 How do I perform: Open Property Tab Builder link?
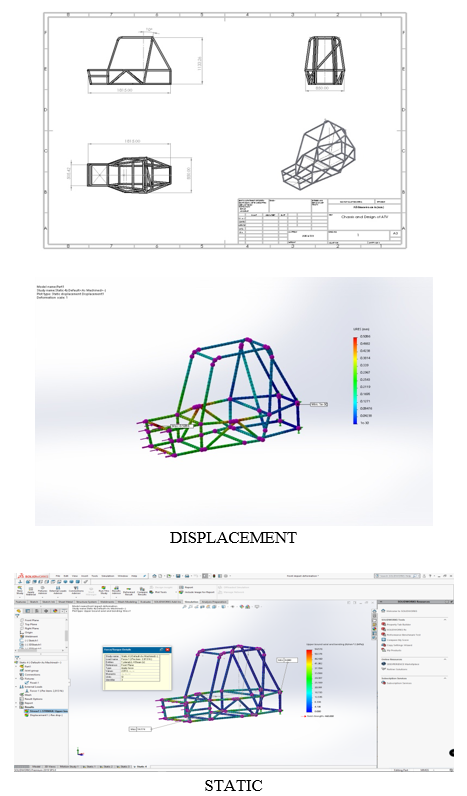pyautogui.click(x=394, y=624)
